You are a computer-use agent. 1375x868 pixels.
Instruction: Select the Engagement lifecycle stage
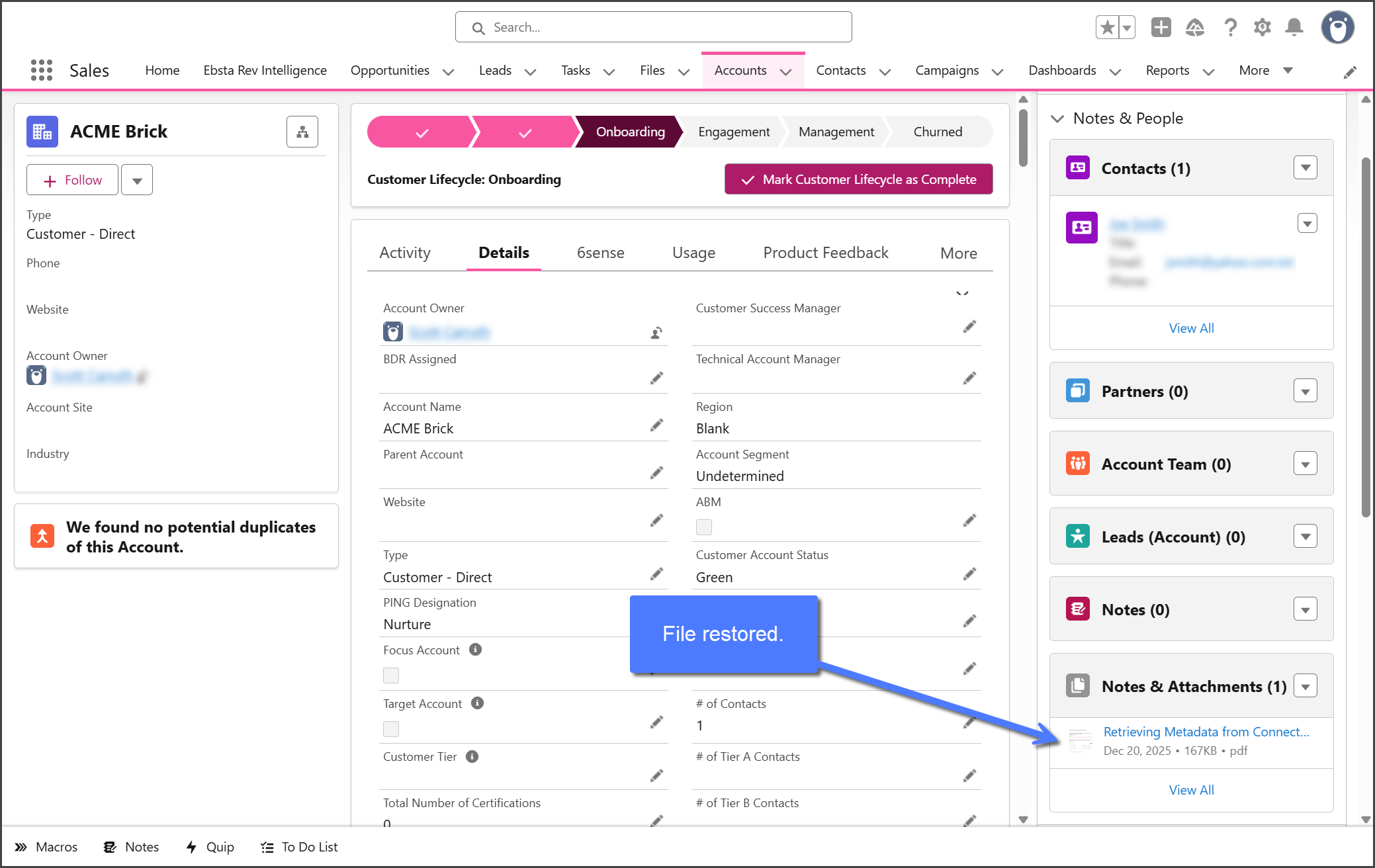[x=733, y=132]
